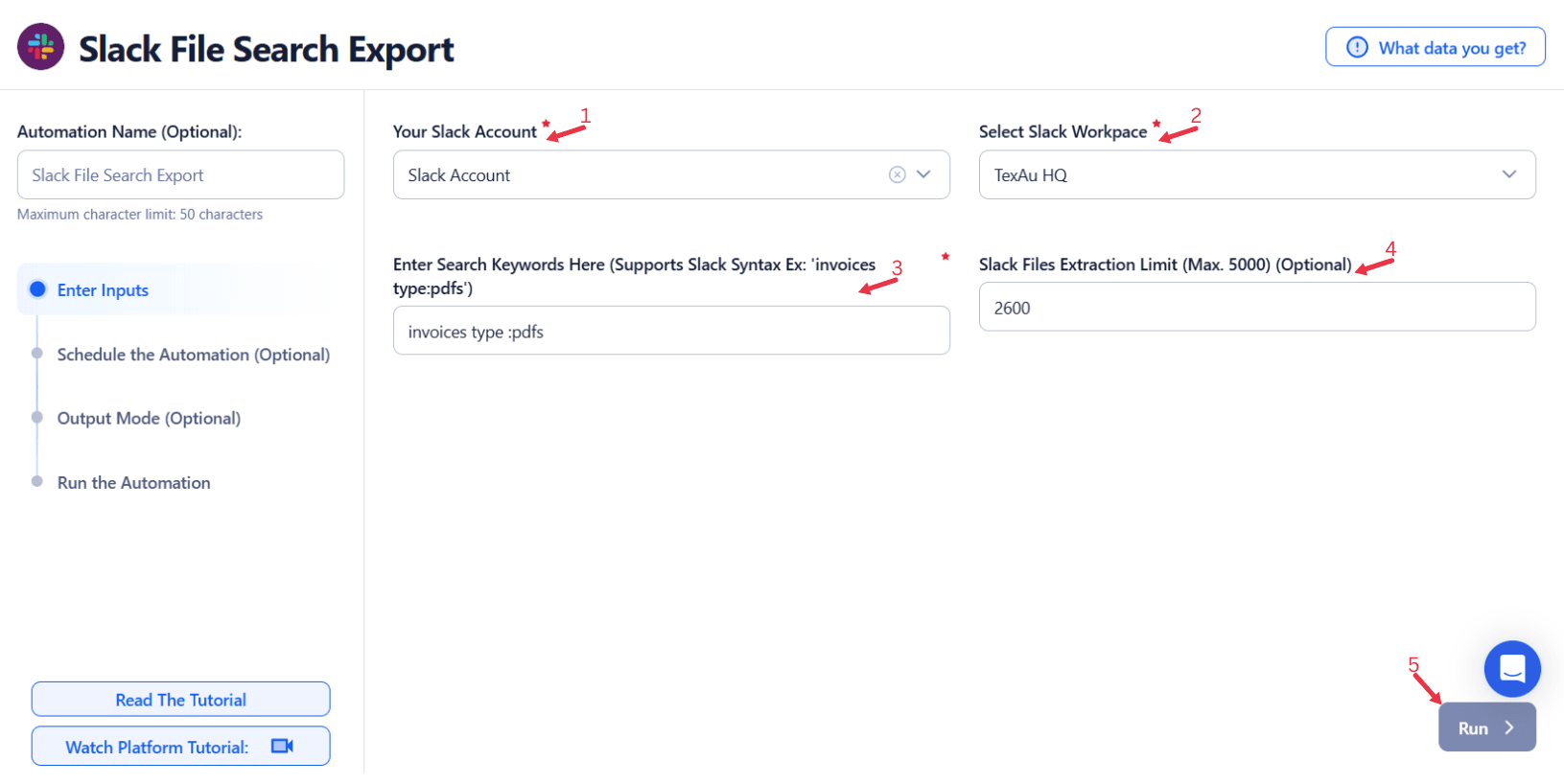Screen dimensions: 1564x784
Task: Open the chat support widget
Action: click(x=1511, y=668)
